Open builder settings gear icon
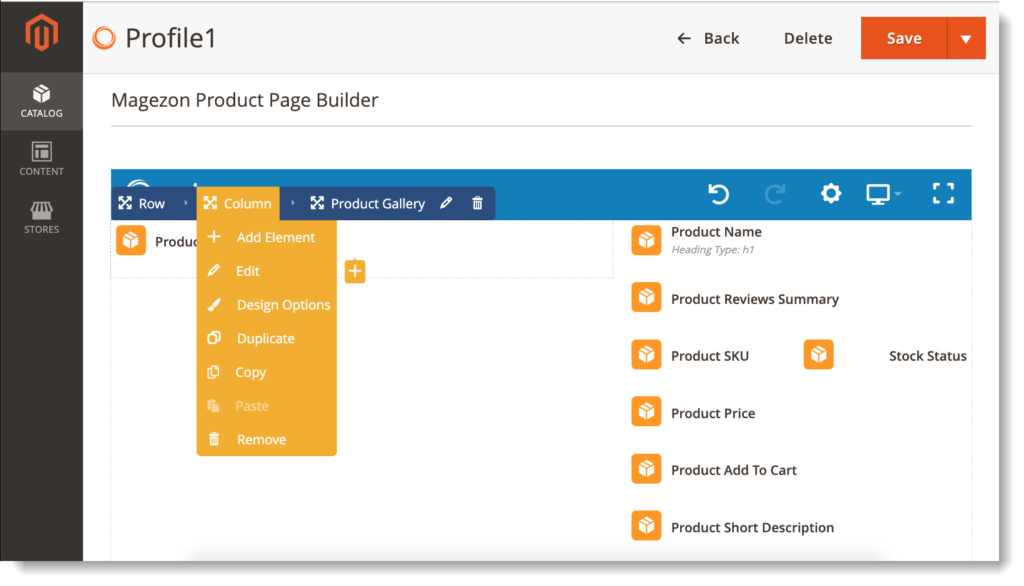 click(x=831, y=193)
